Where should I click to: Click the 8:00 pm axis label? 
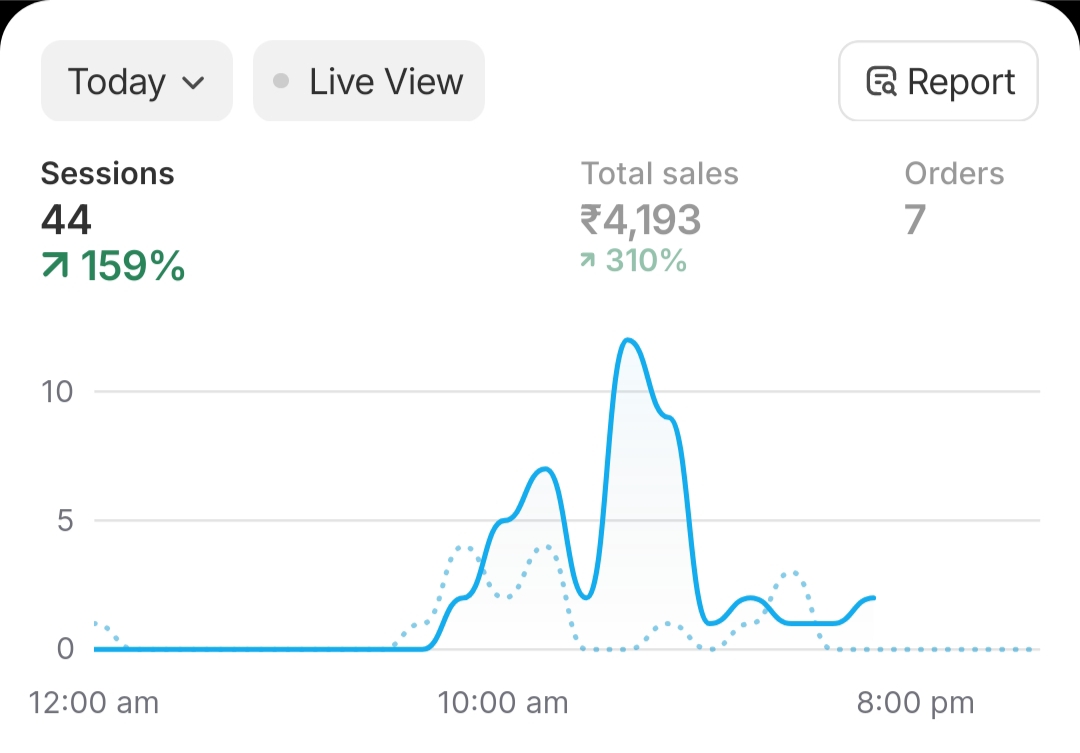pyautogui.click(x=915, y=703)
